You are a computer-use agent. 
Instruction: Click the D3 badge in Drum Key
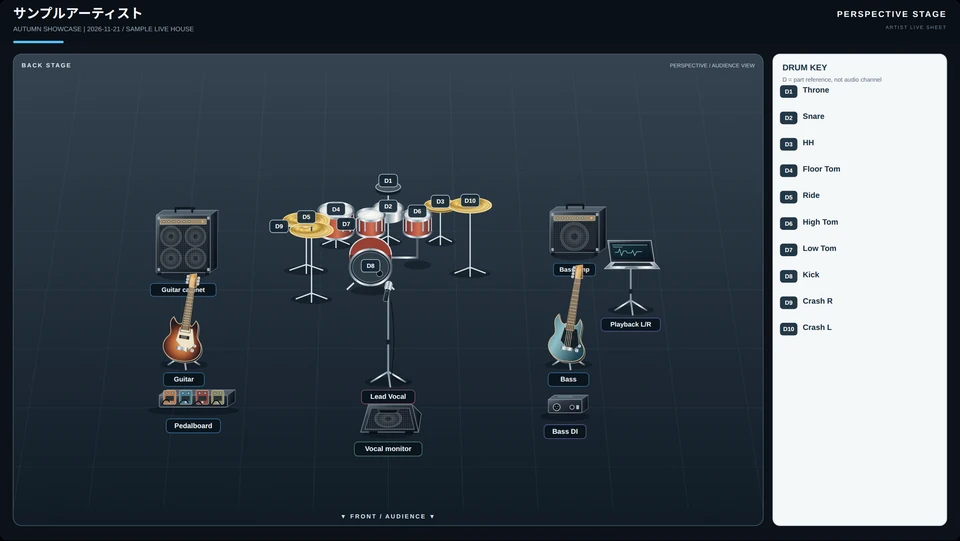[x=789, y=144]
